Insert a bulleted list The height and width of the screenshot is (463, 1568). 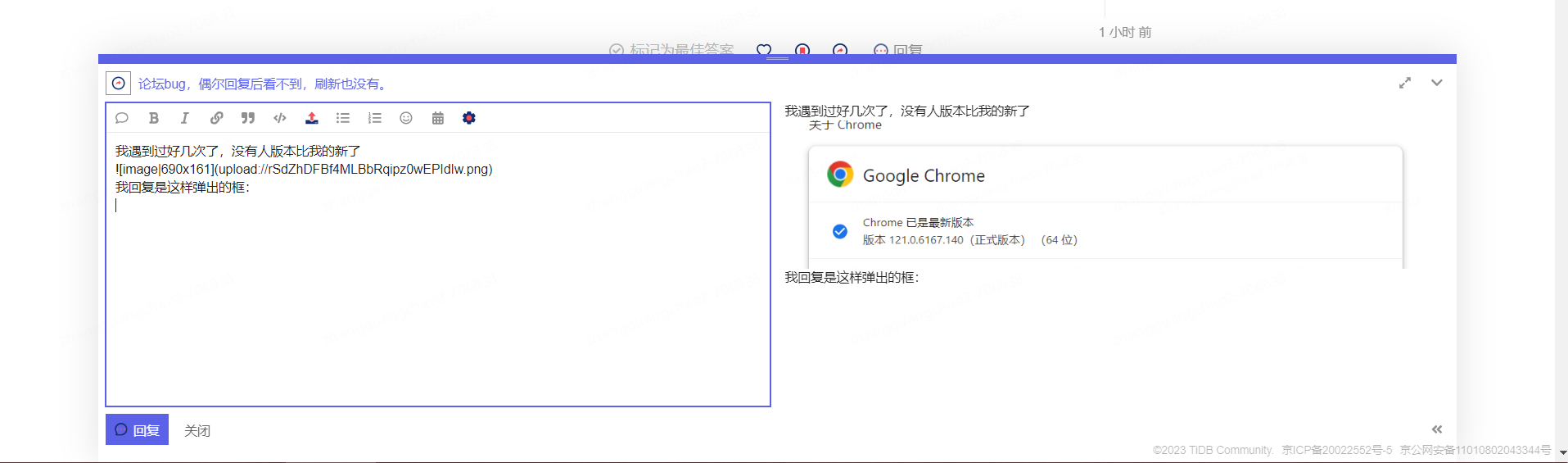click(343, 118)
